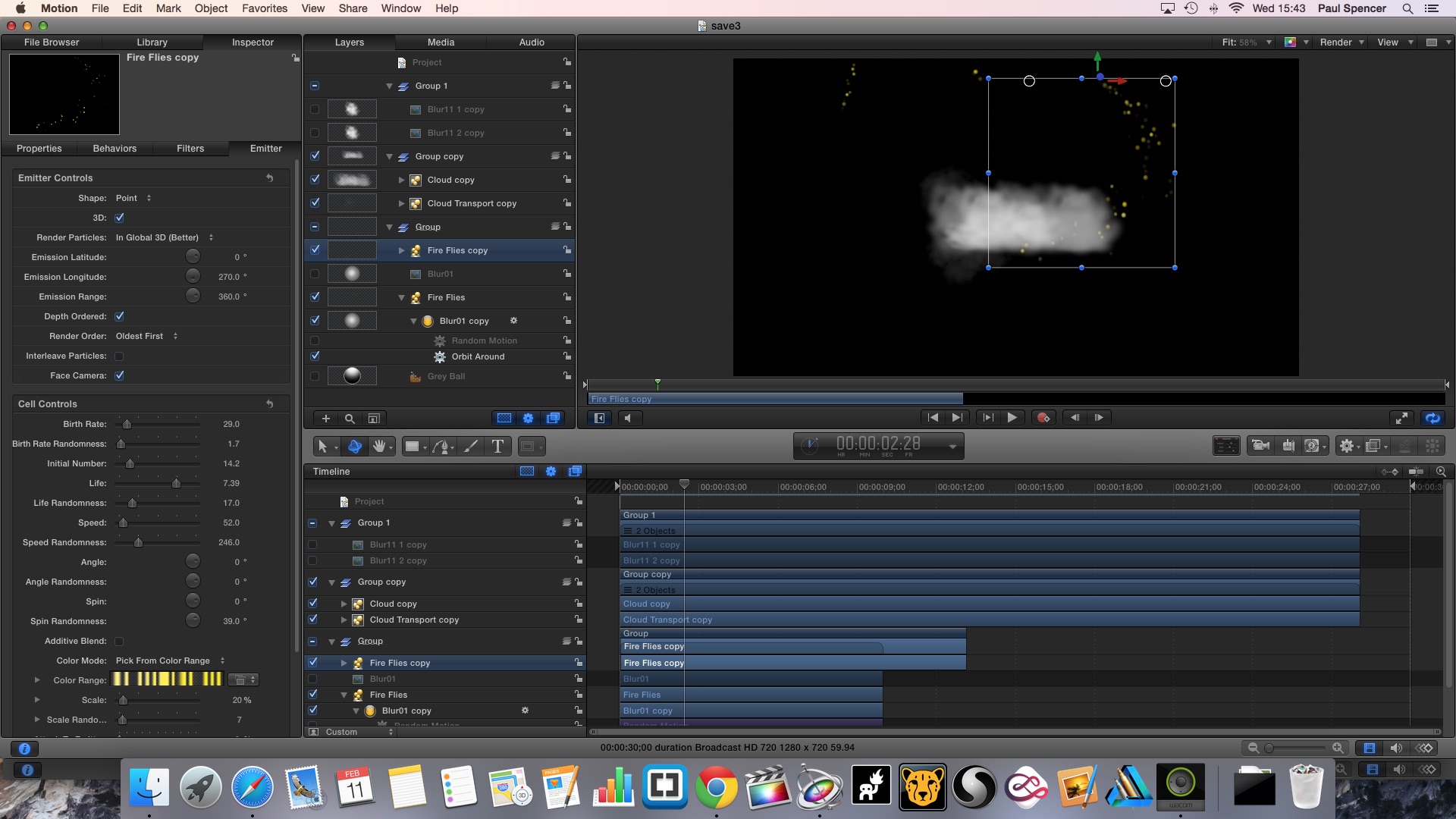Toggle loop playback button

click(1432, 418)
